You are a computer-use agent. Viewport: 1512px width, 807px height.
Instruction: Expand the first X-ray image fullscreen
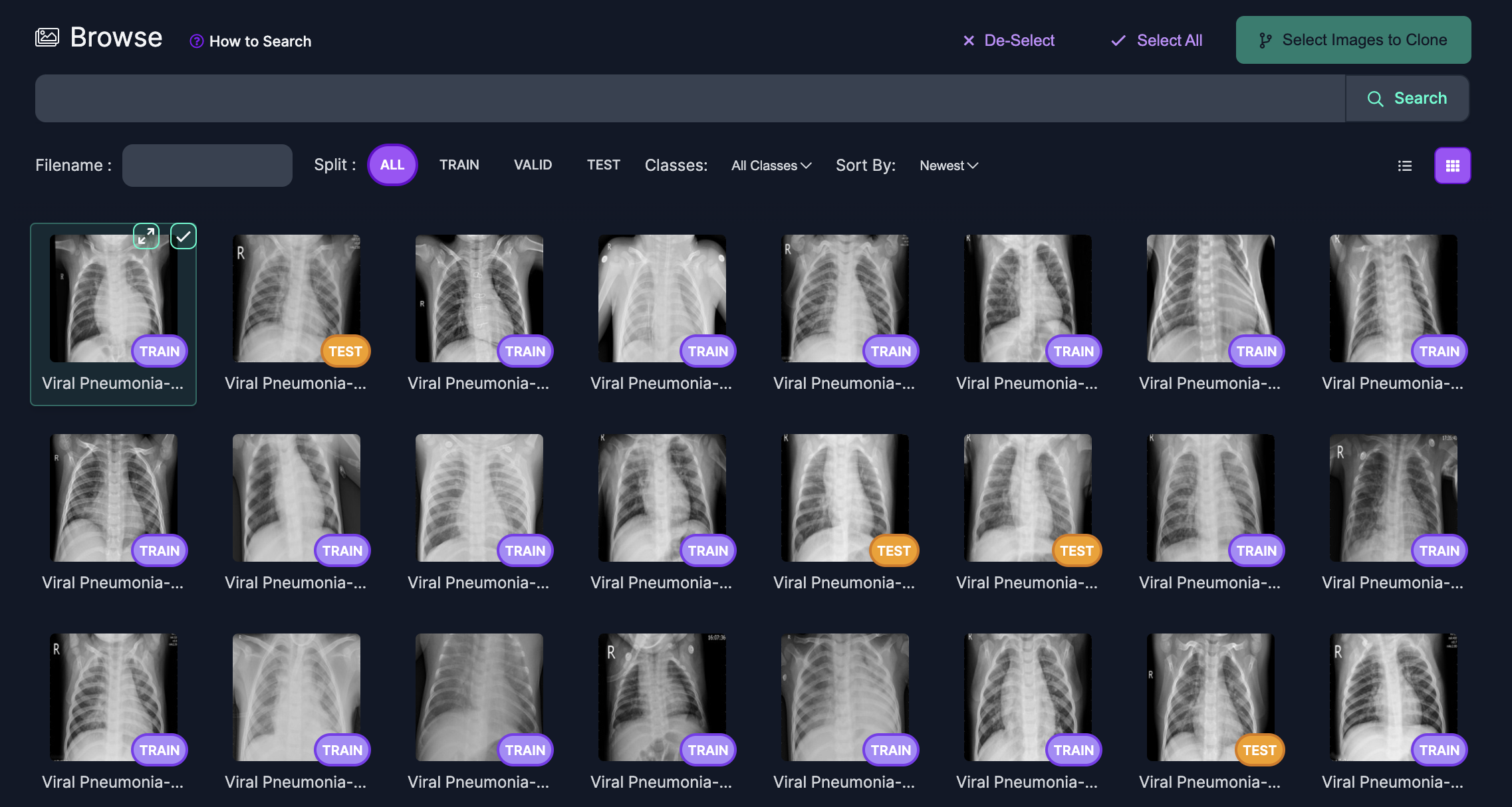click(x=146, y=236)
